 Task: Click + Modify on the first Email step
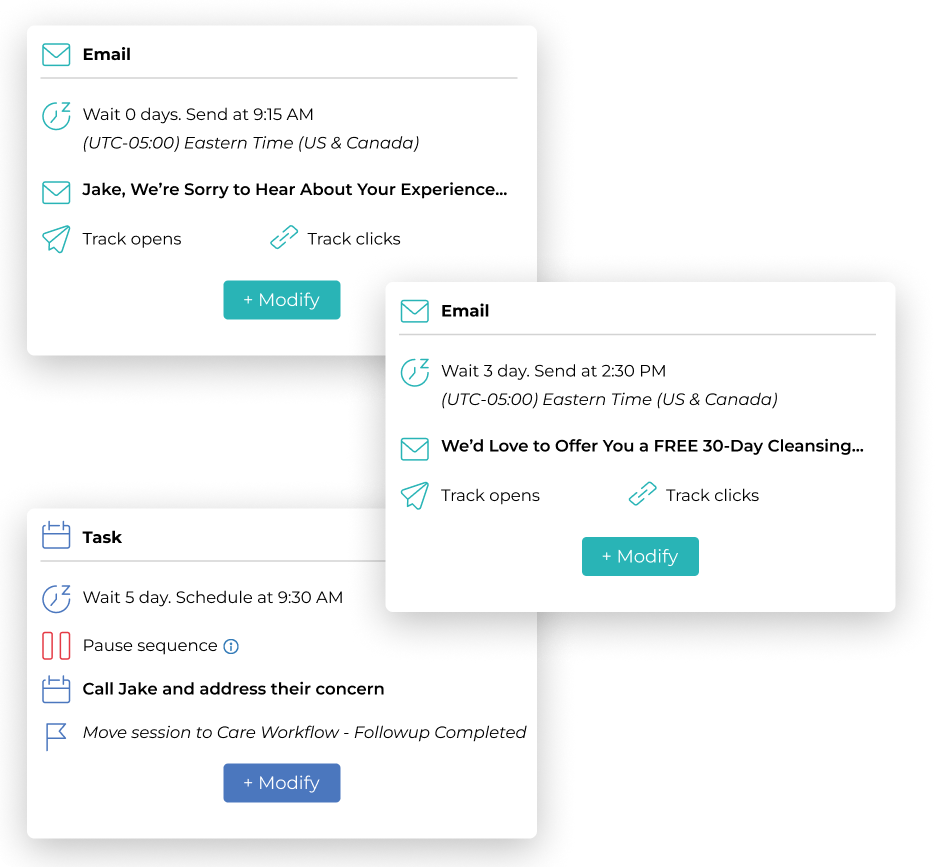(281, 299)
